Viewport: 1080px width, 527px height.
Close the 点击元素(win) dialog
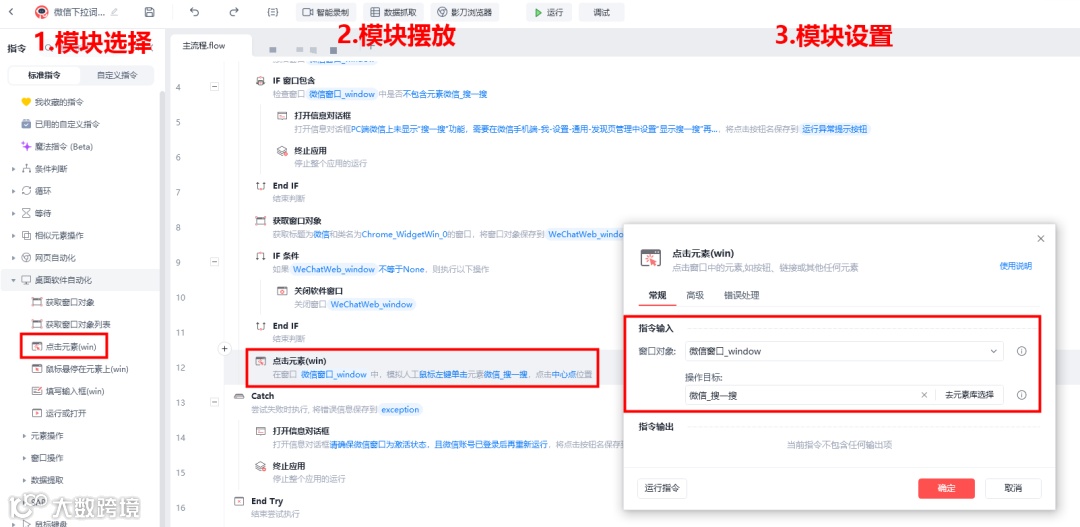pos(1040,238)
